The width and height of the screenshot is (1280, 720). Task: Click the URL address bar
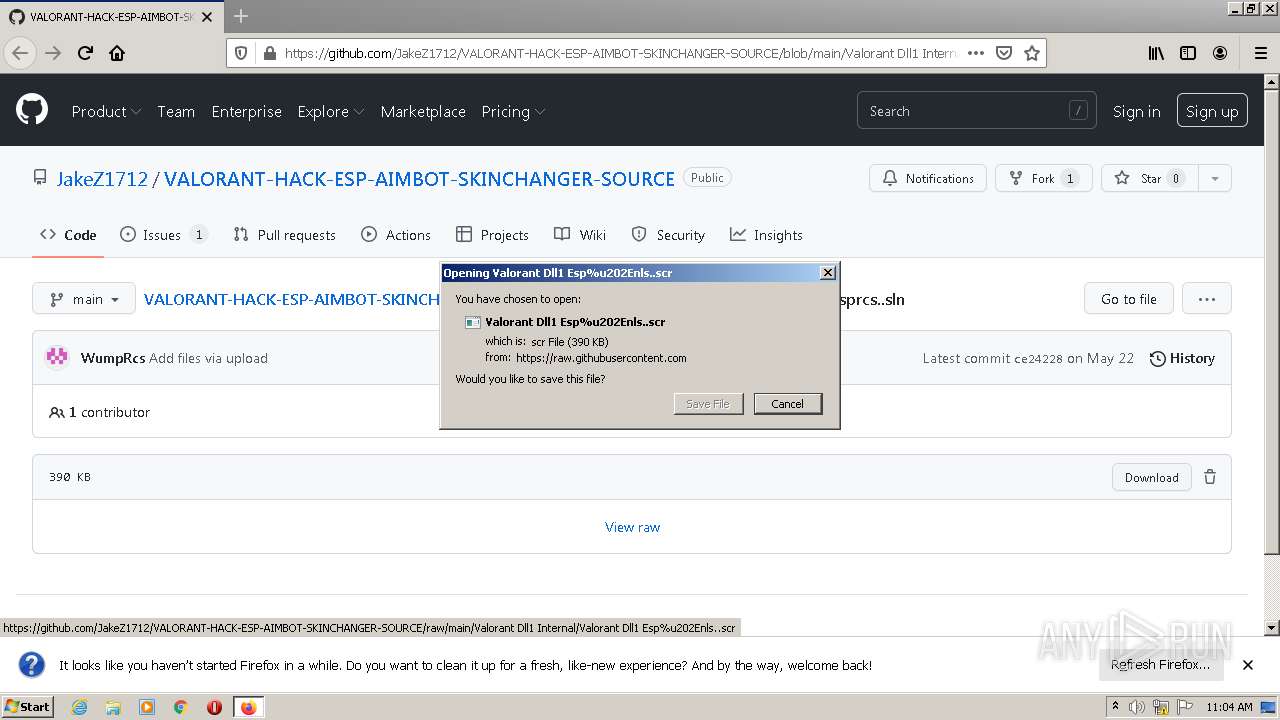620,53
